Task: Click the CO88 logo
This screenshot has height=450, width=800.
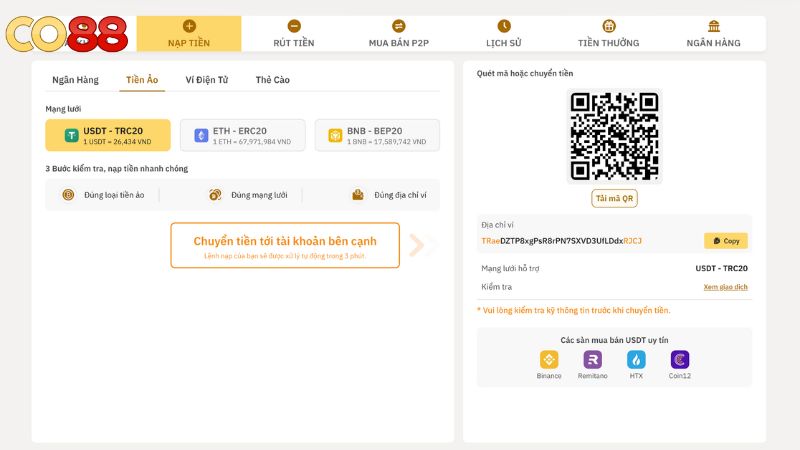Action: [x=67, y=34]
